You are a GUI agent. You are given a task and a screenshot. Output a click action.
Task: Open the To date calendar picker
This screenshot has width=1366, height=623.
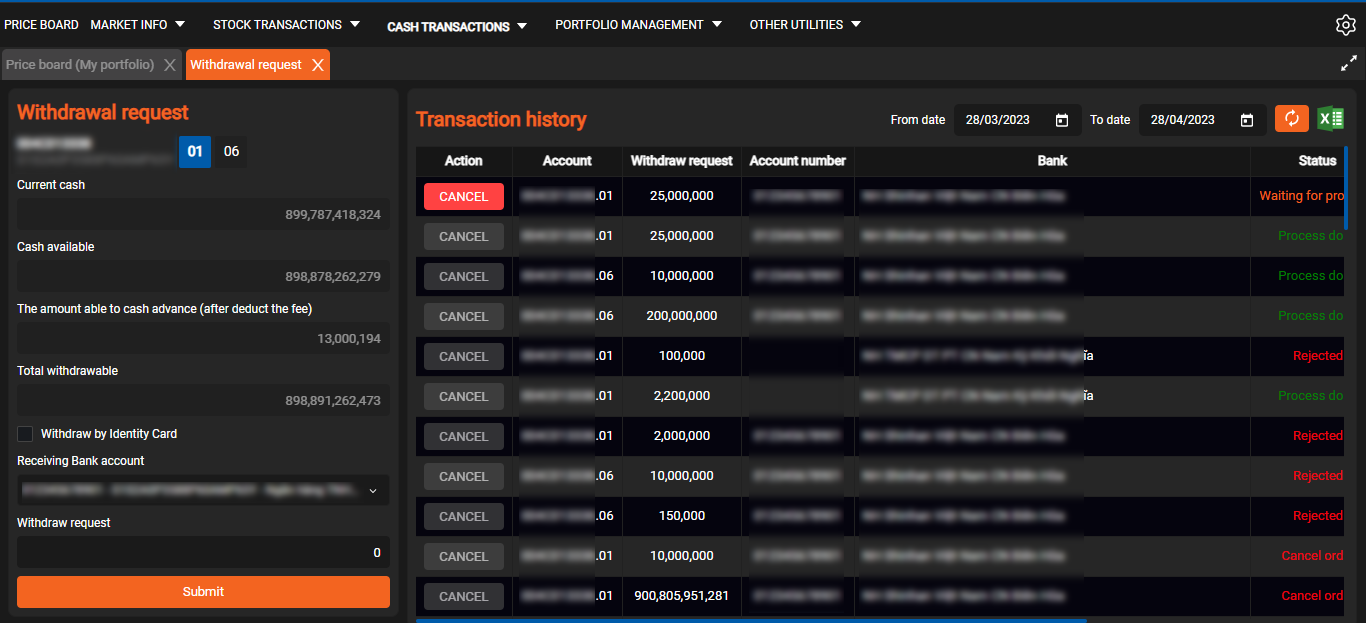(1247, 120)
